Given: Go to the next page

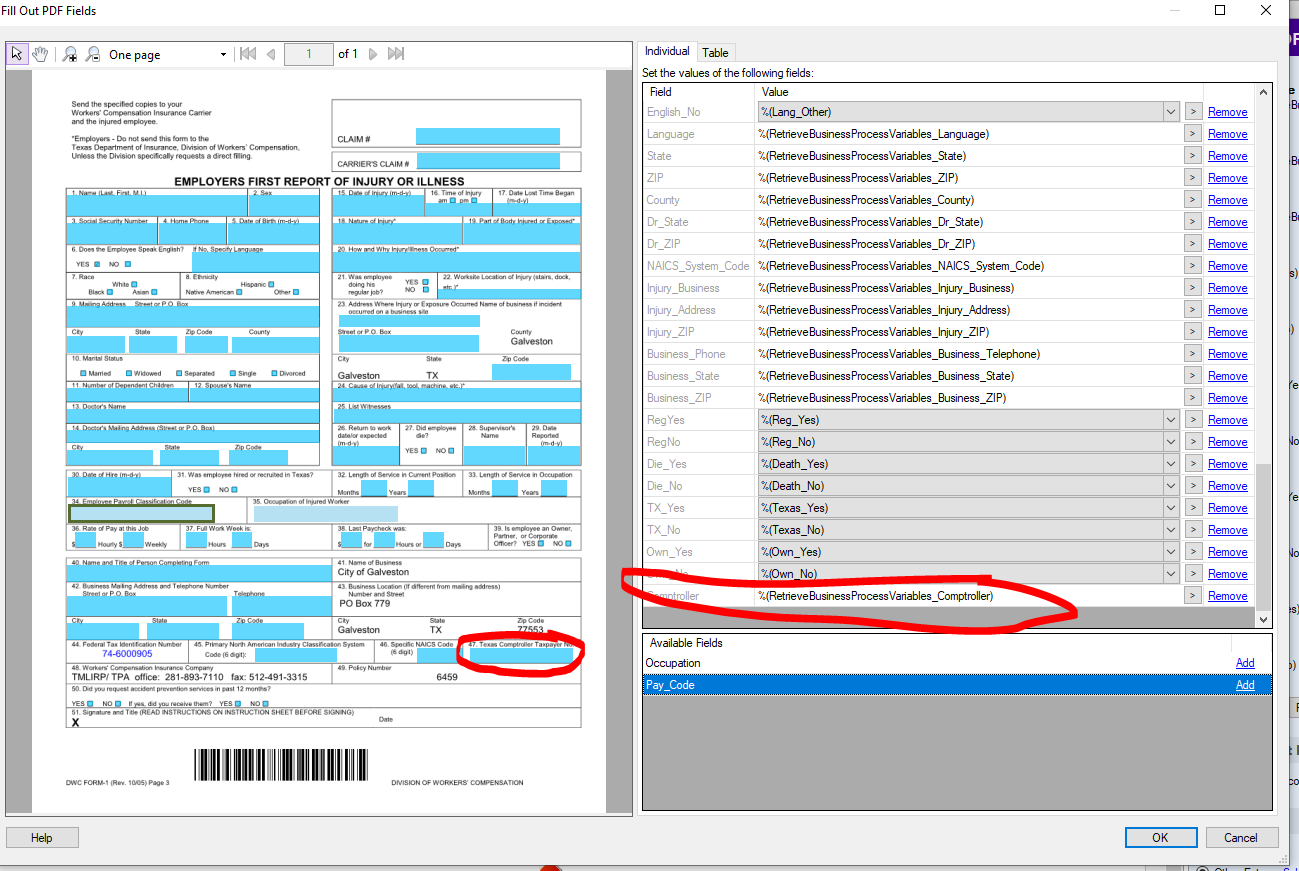Looking at the screenshot, I should point(373,54).
